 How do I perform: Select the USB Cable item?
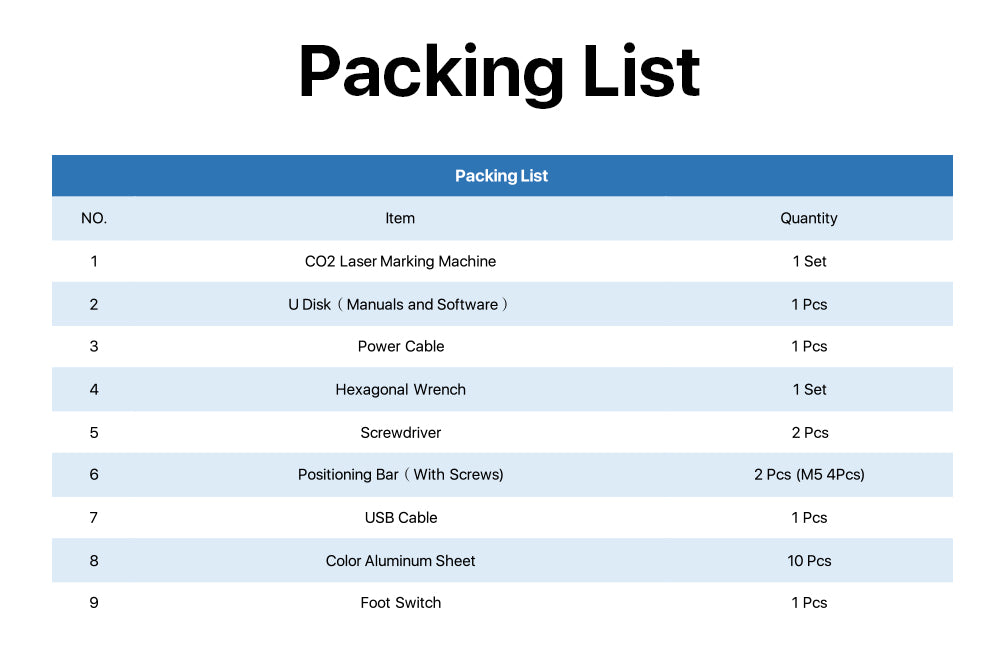(401, 518)
